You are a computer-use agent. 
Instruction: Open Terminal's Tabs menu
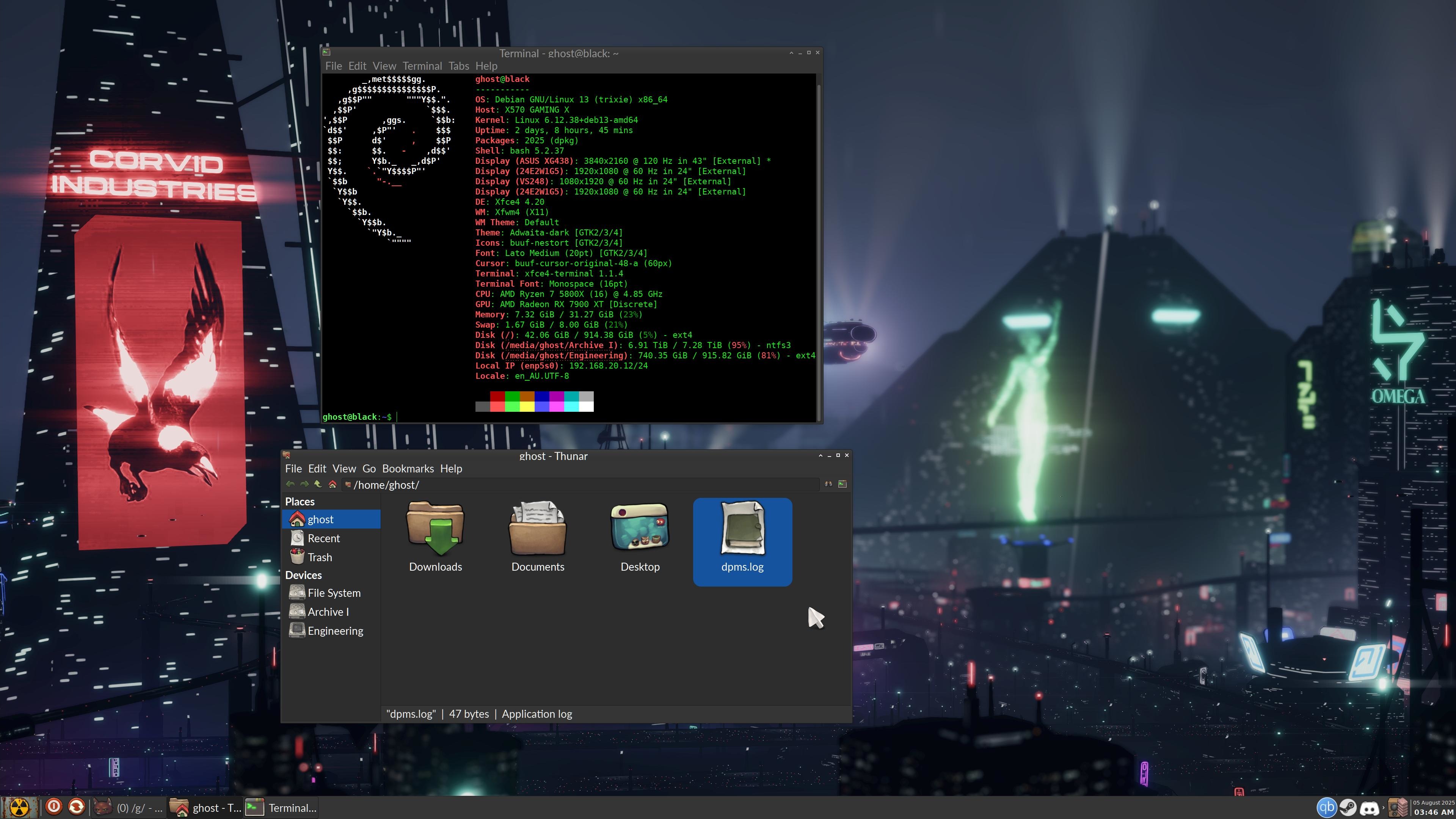pyautogui.click(x=459, y=66)
